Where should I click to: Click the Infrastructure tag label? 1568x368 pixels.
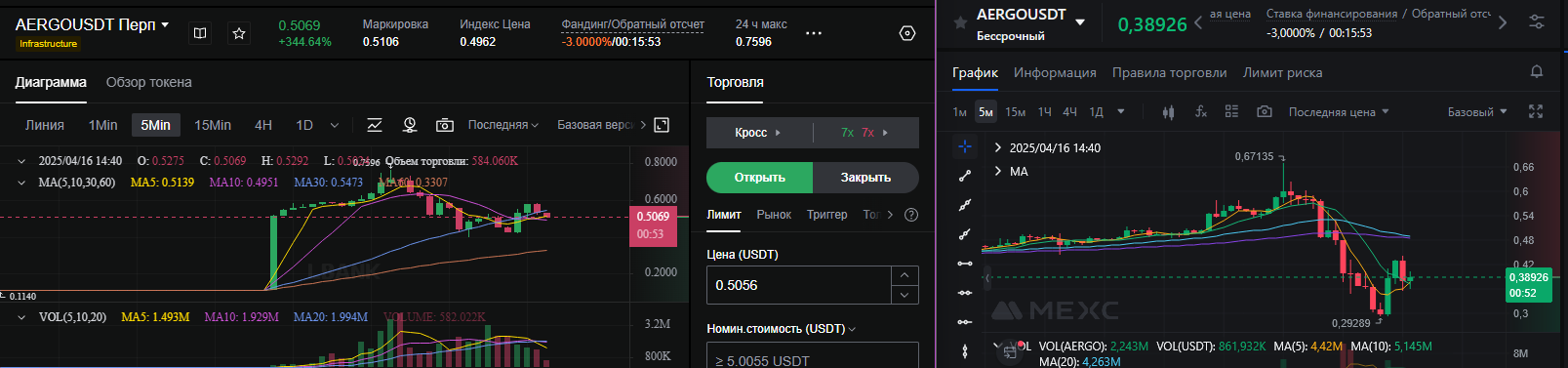coord(48,44)
